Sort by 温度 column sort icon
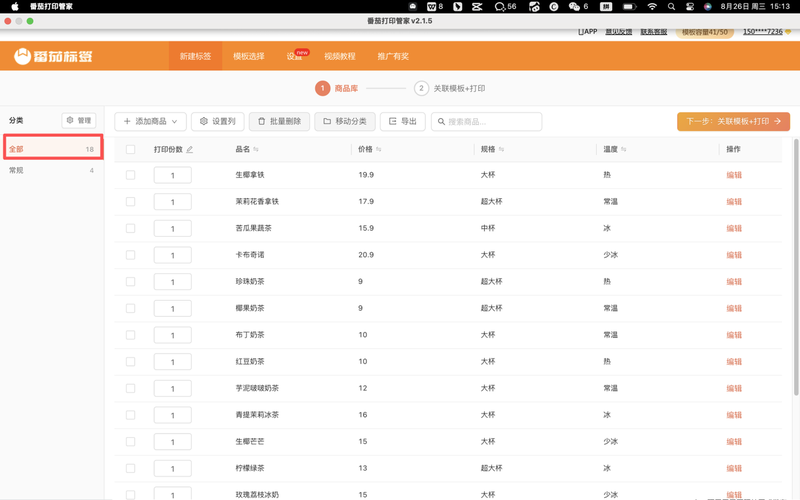 (x=624, y=149)
